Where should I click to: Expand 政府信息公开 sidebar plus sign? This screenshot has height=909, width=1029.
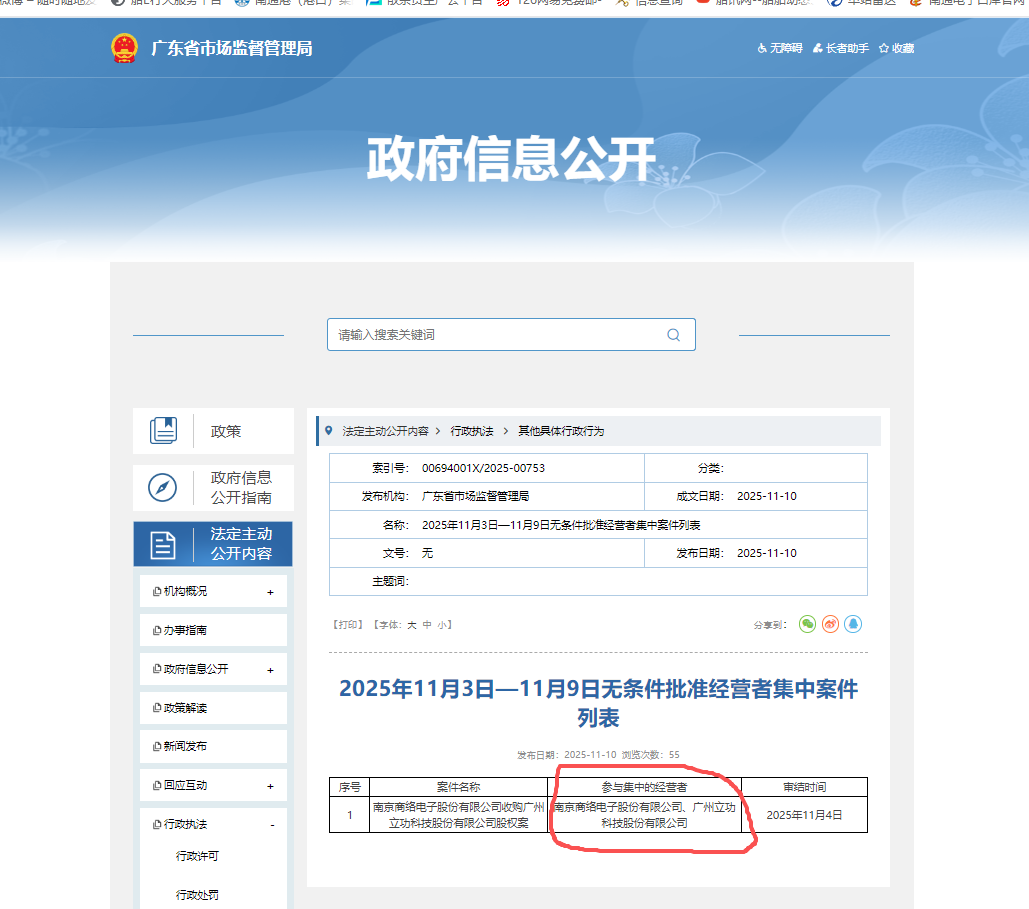270,670
